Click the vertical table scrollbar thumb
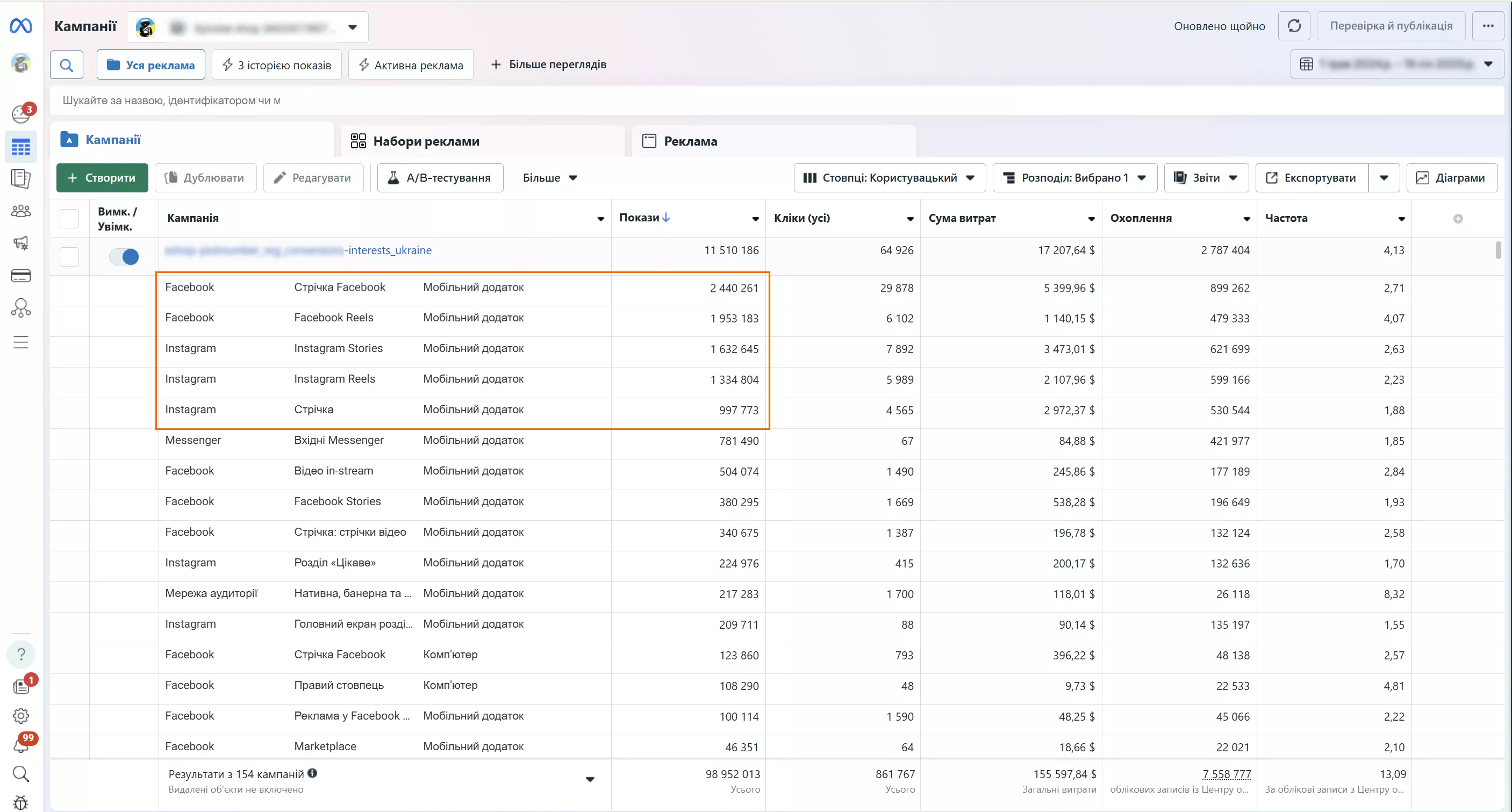 [x=1498, y=249]
